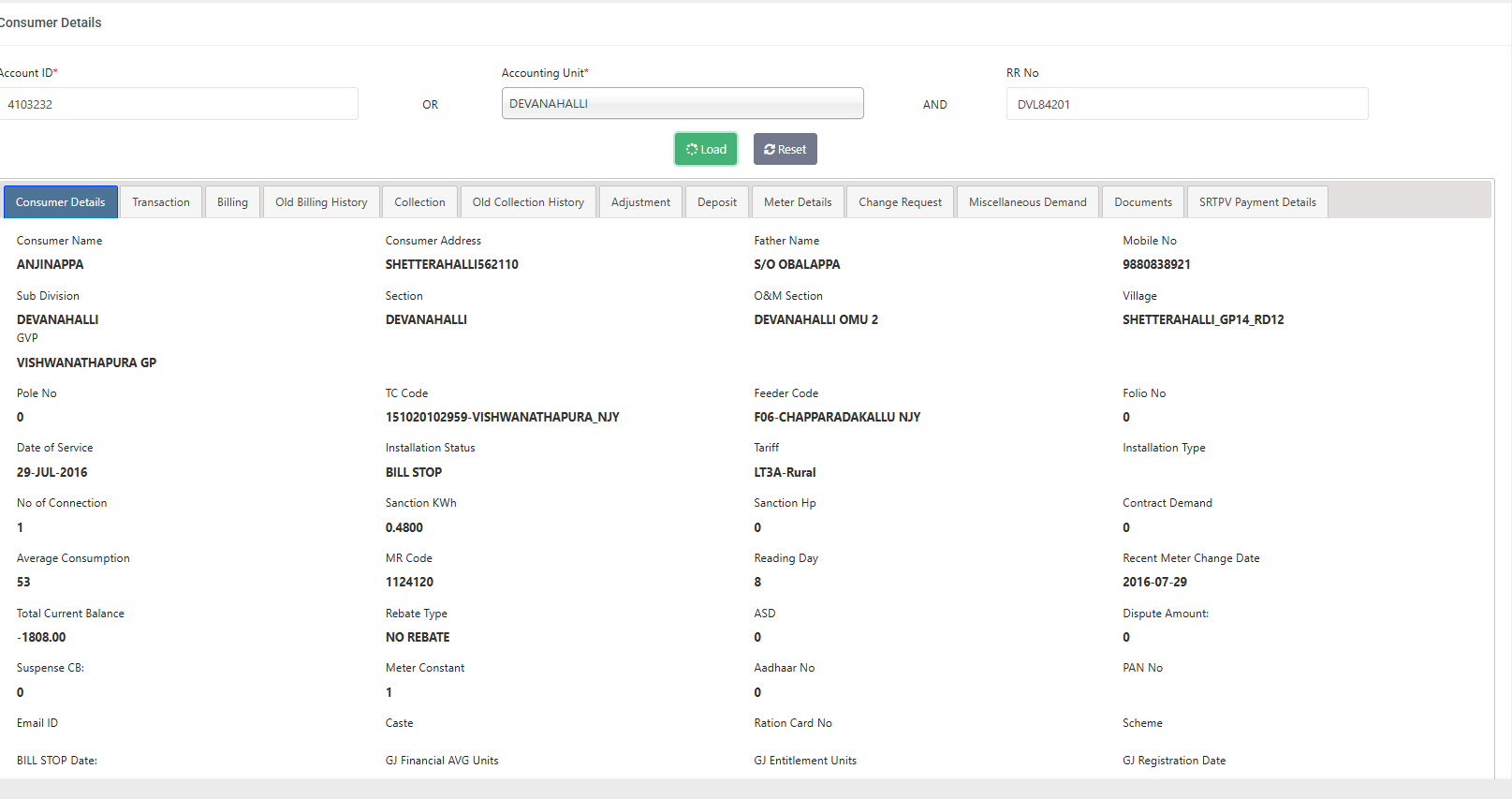Select the active Consumer Details tab
1512x799 pixels.
[x=61, y=202]
